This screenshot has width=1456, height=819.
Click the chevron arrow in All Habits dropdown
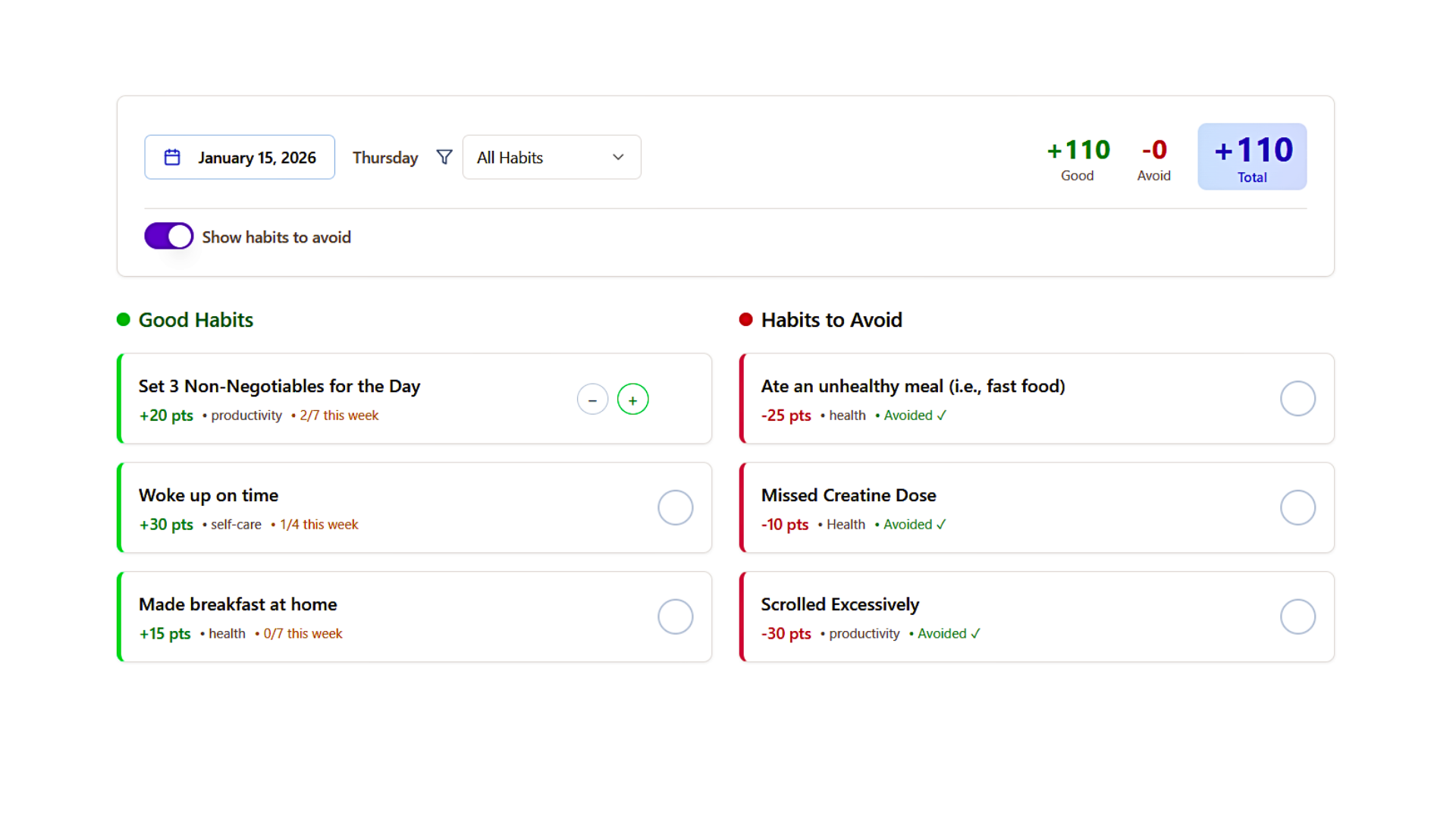point(618,157)
